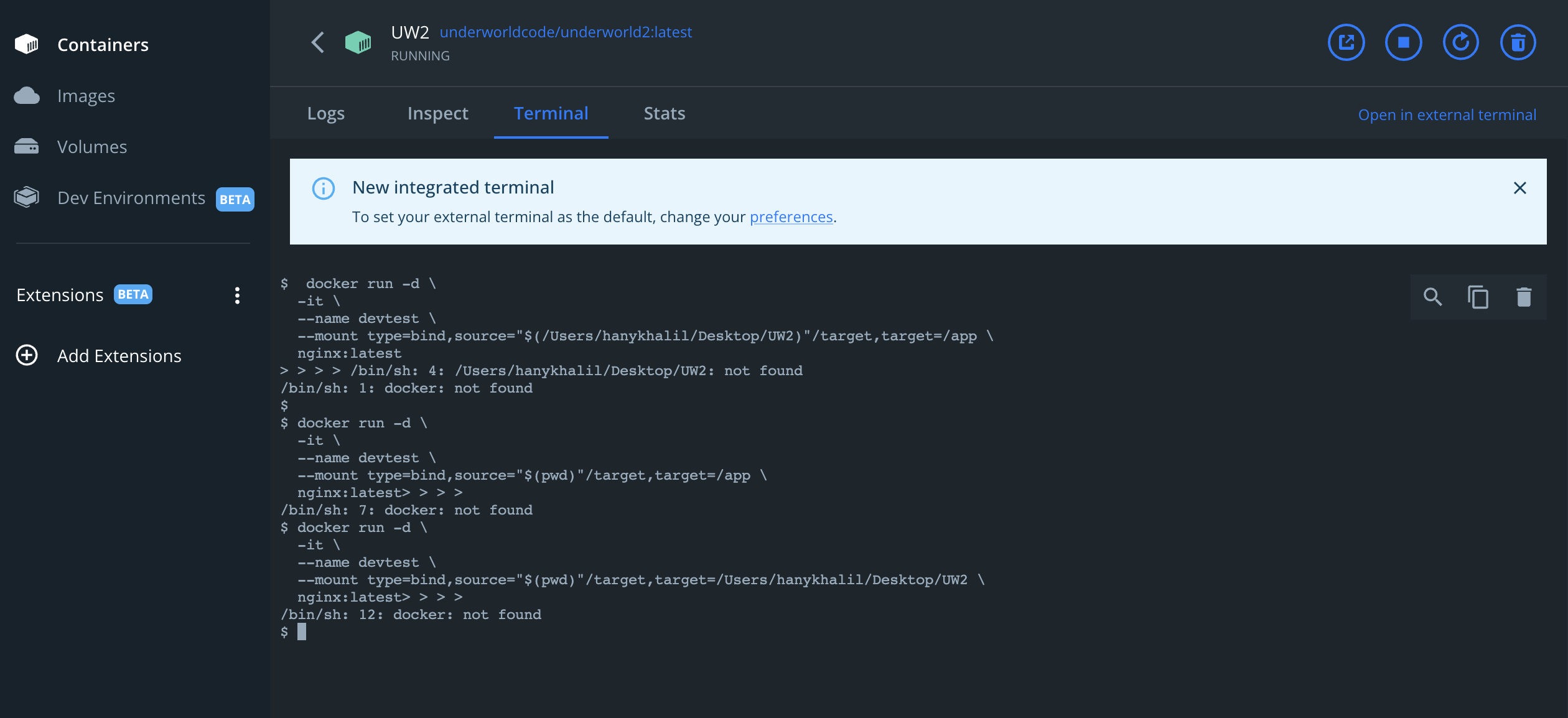
Task: Open the Extensions three-dot menu
Action: tap(237, 296)
